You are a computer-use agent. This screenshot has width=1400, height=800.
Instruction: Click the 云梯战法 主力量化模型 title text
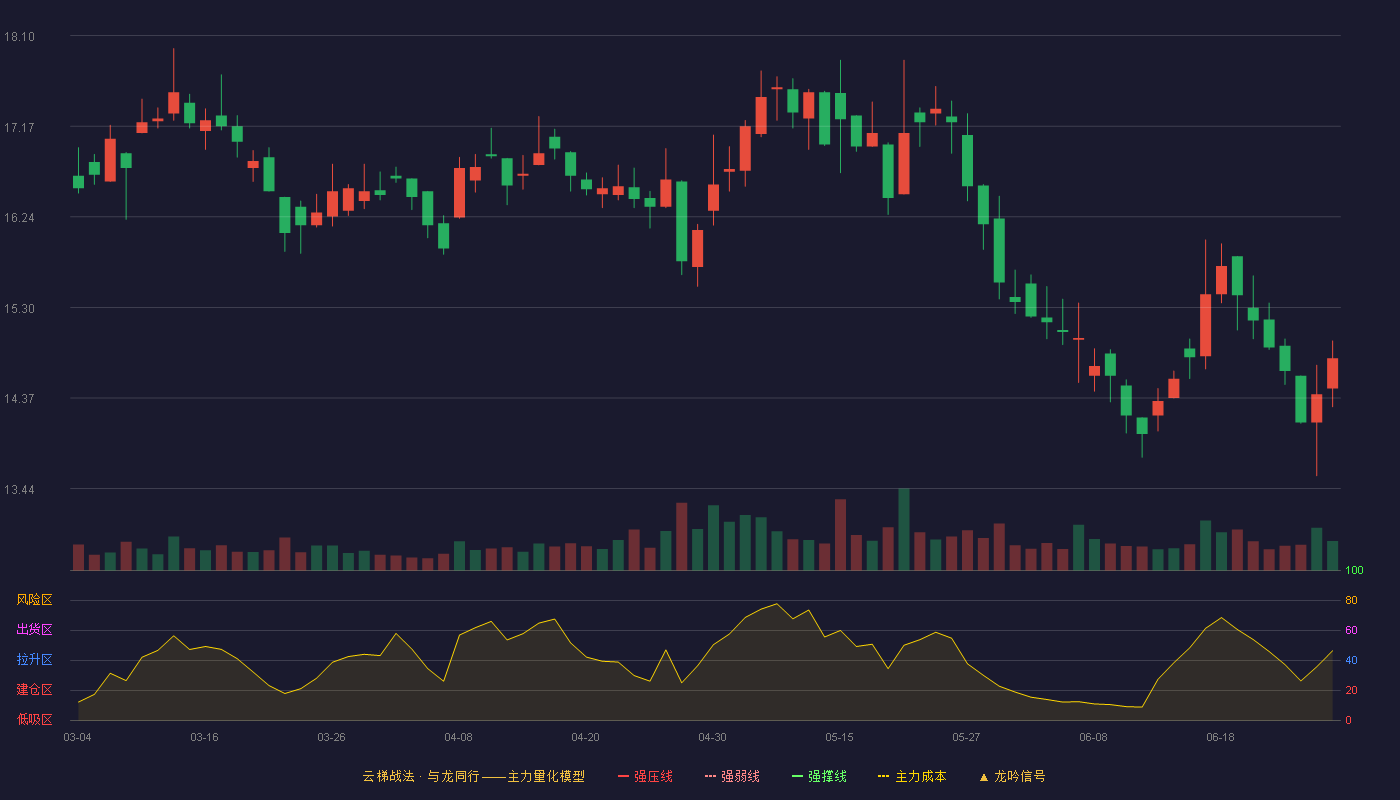coord(473,776)
